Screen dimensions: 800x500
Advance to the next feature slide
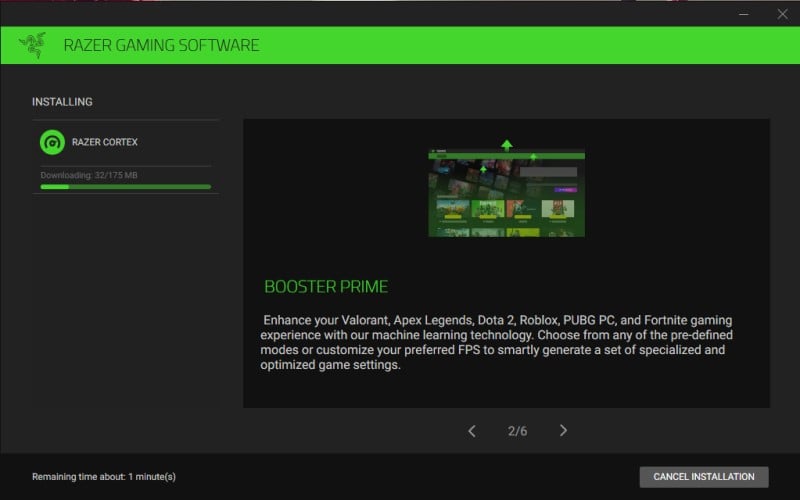pos(563,431)
